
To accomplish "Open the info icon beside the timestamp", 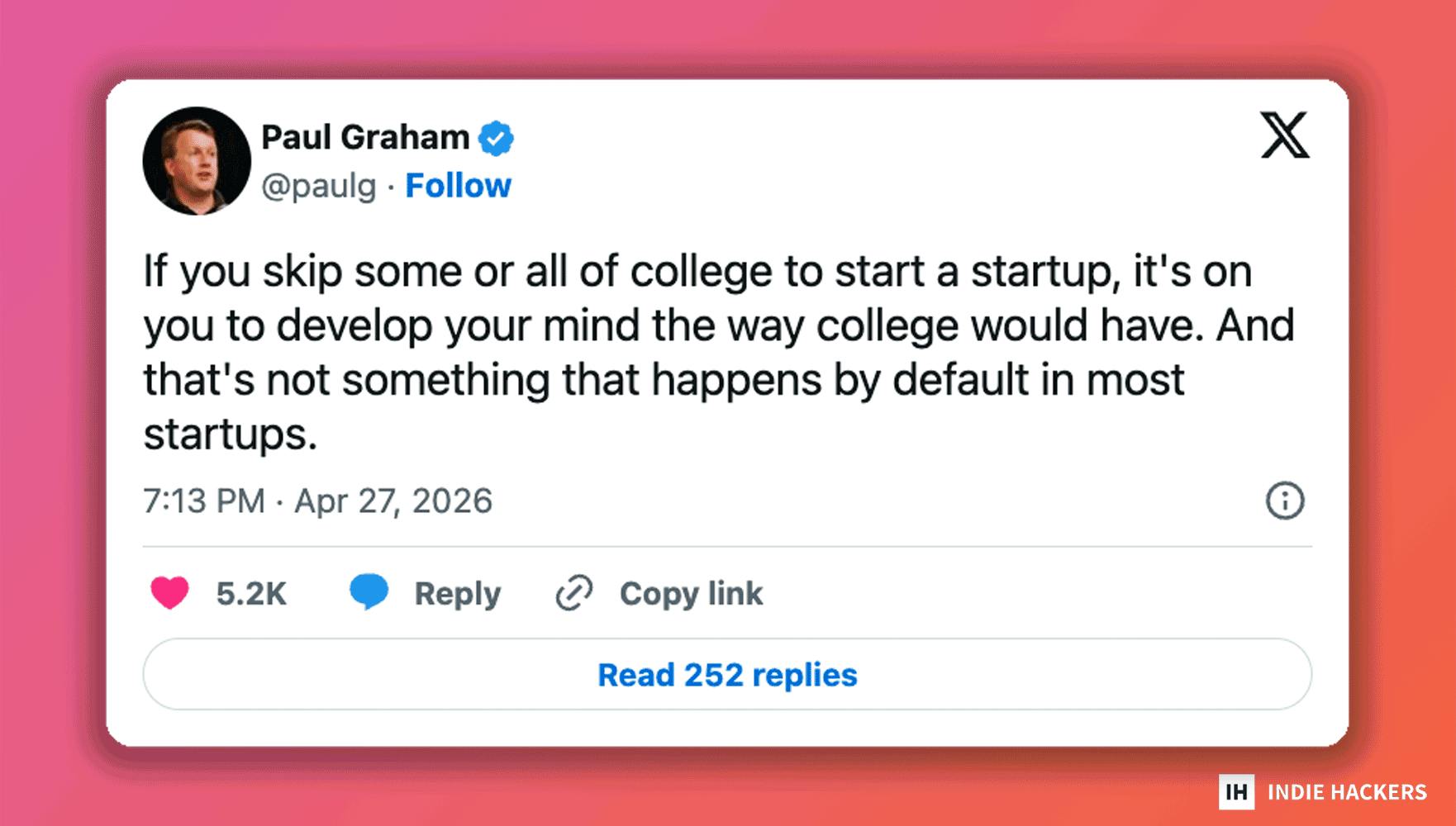I will pos(1284,501).
